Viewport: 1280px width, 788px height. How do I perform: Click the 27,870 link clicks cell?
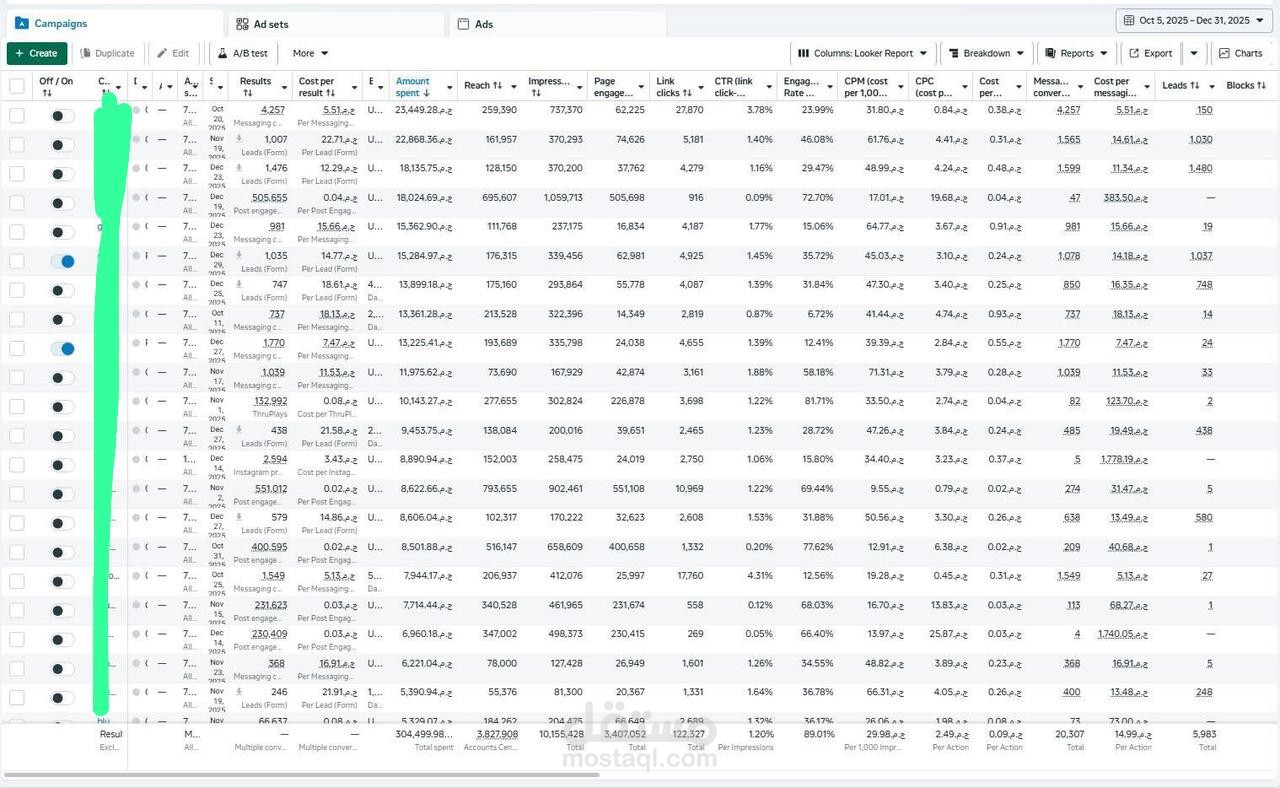(688, 110)
